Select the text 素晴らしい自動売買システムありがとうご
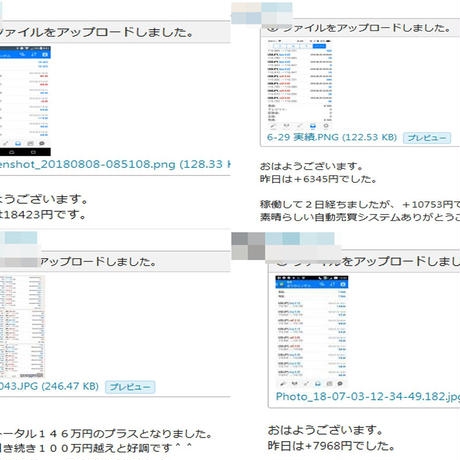The width and height of the screenshot is (460, 460). point(360,217)
